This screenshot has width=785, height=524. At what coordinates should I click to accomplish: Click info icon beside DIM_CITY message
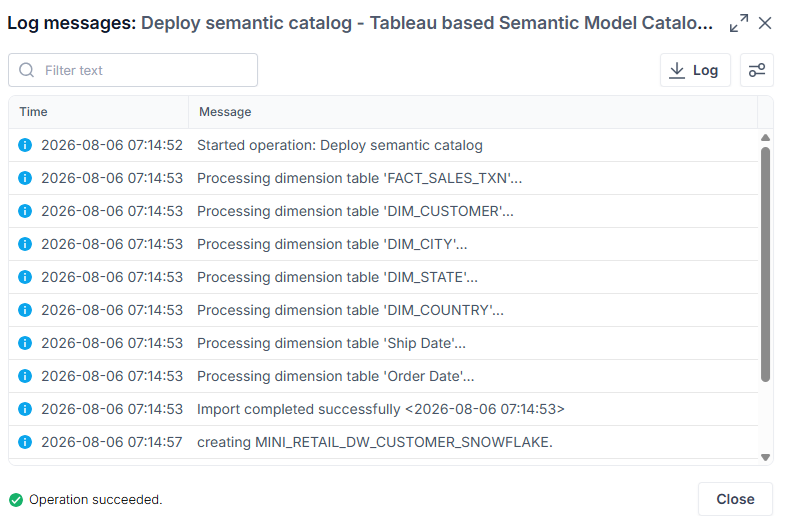point(25,244)
